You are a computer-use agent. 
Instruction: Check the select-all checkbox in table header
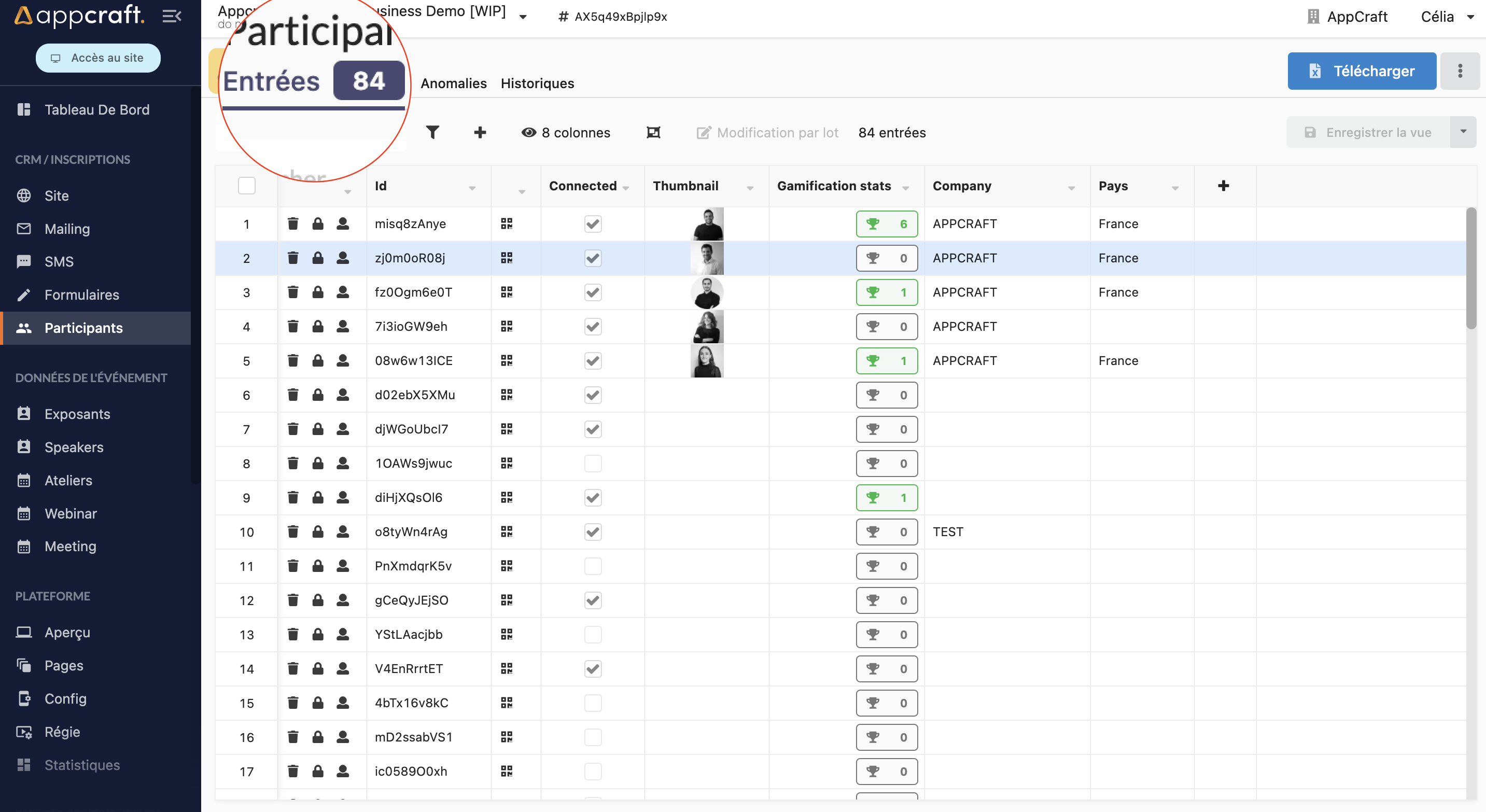coord(247,186)
